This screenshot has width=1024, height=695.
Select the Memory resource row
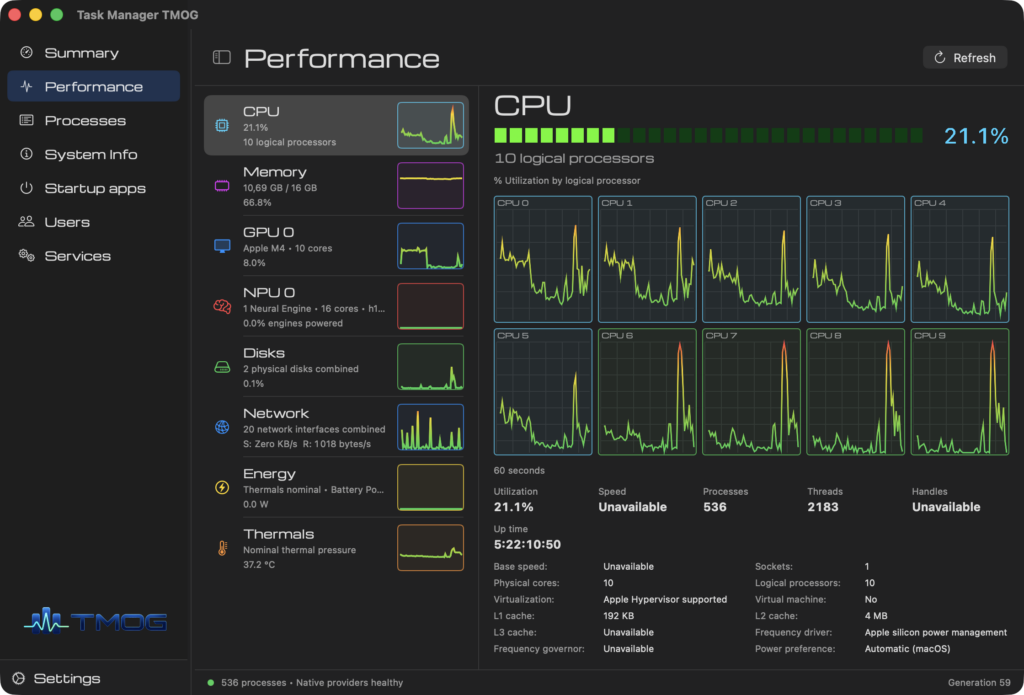pos(336,186)
